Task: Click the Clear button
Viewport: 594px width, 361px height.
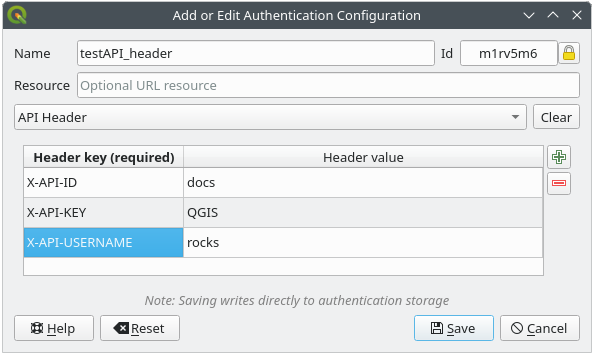Action: (556, 117)
